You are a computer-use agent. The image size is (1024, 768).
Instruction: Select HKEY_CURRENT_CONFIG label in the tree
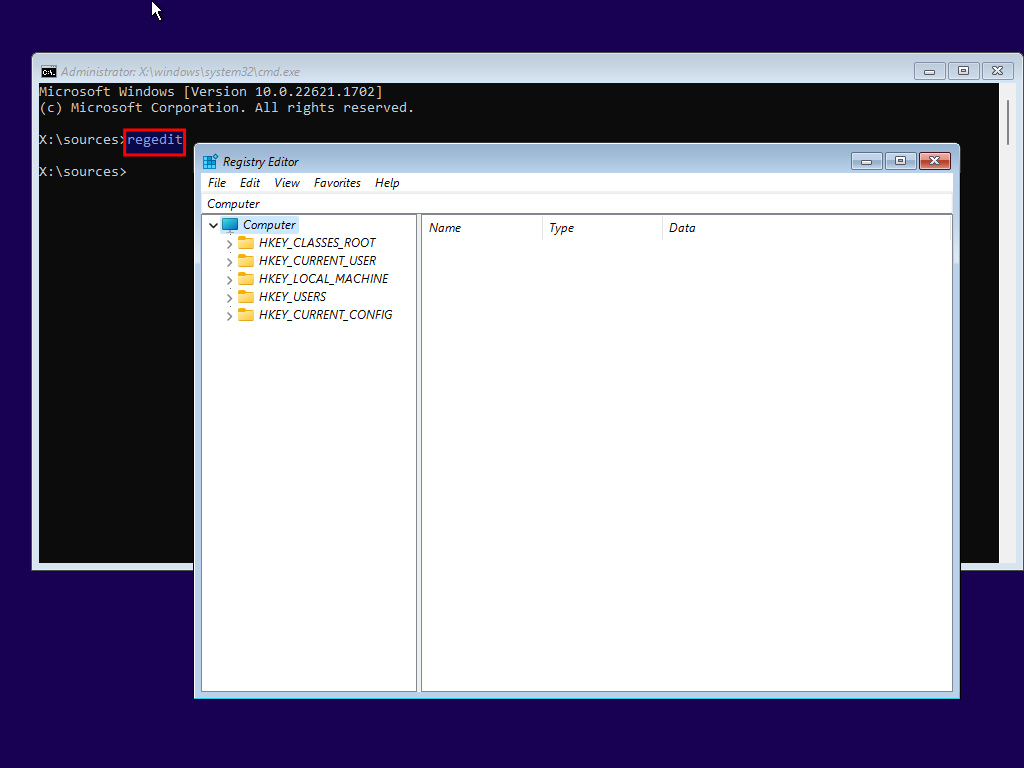(x=325, y=315)
